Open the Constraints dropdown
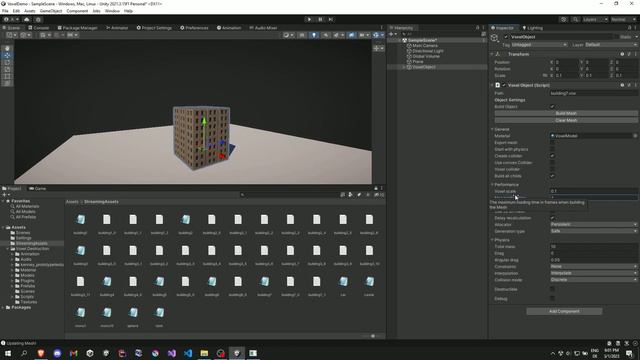Image resolution: width=640 pixels, height=360 pixels. point(593,266)
